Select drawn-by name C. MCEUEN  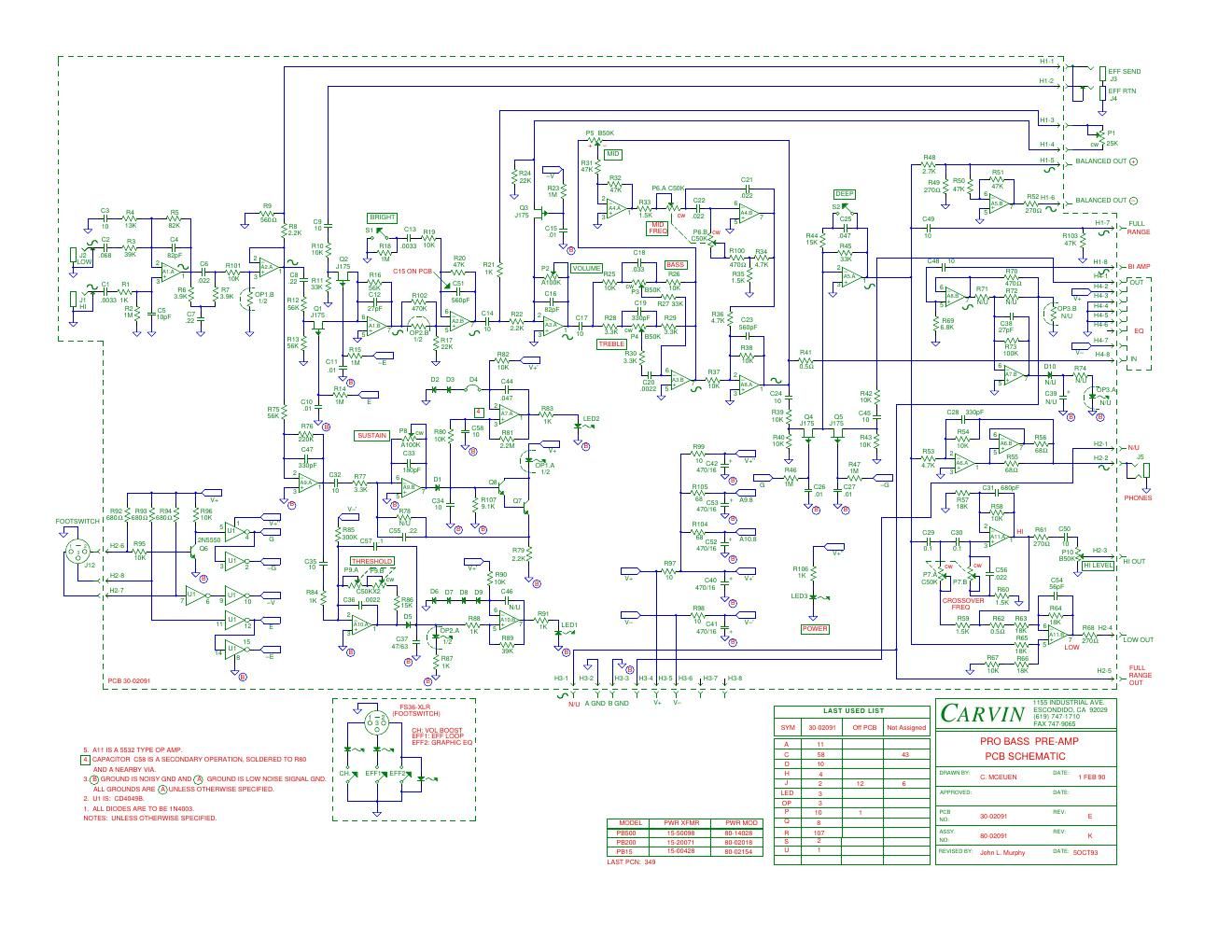click(x=998, y=776)
